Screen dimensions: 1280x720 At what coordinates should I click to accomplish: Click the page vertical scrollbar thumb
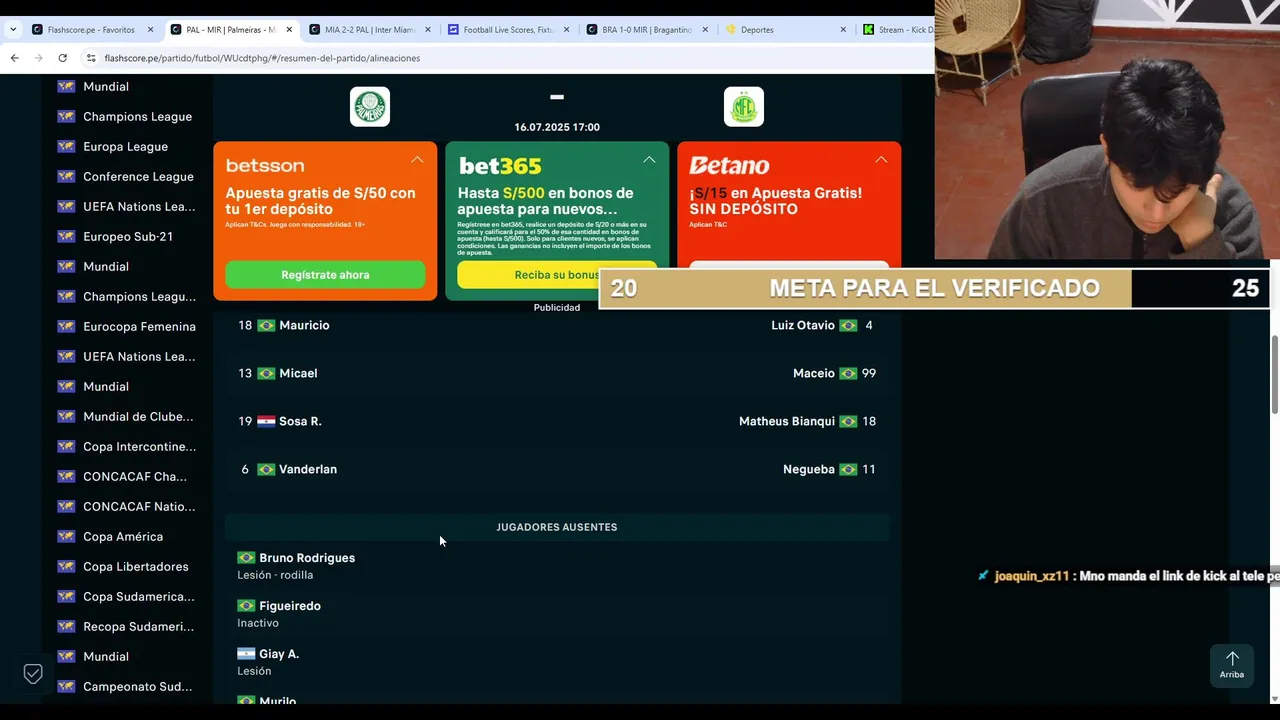tap(1275, 374)
